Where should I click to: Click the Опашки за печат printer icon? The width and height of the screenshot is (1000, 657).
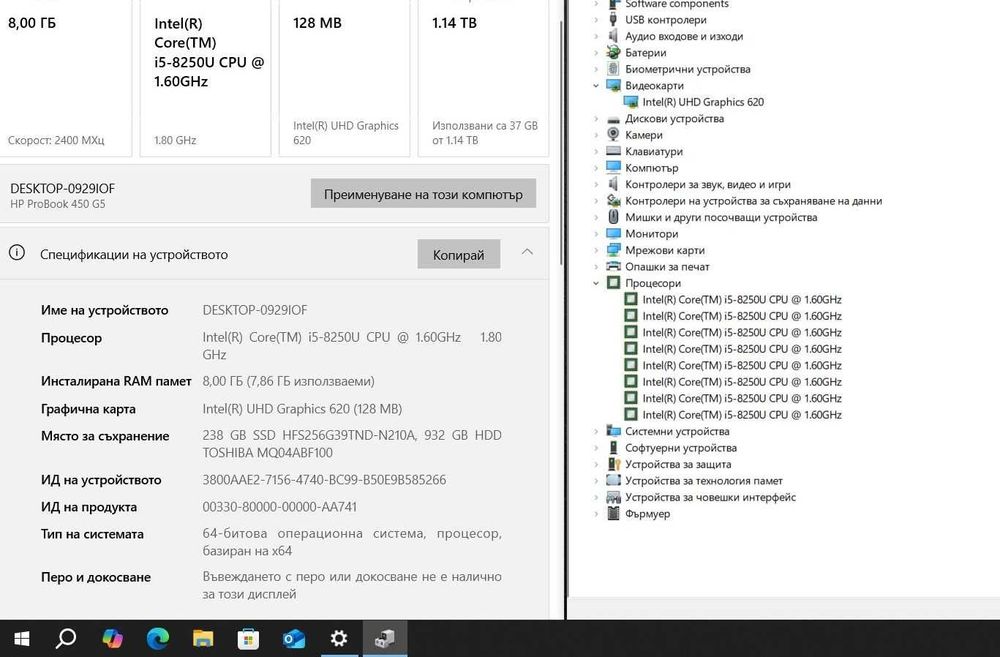pos(614,267)
